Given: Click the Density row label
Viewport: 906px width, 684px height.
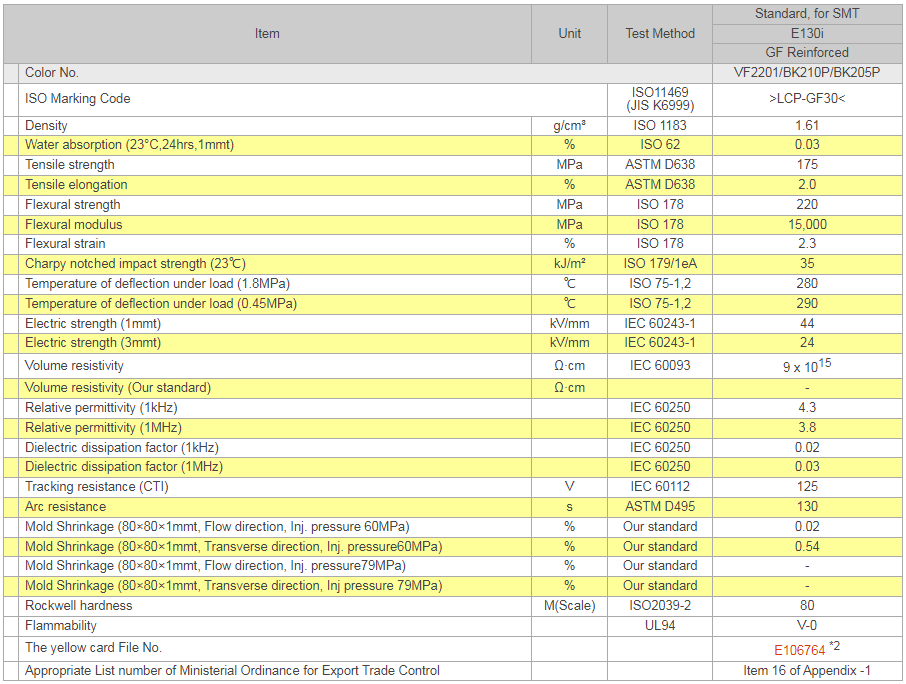Looking at the screenshot, I should [47, 126].
